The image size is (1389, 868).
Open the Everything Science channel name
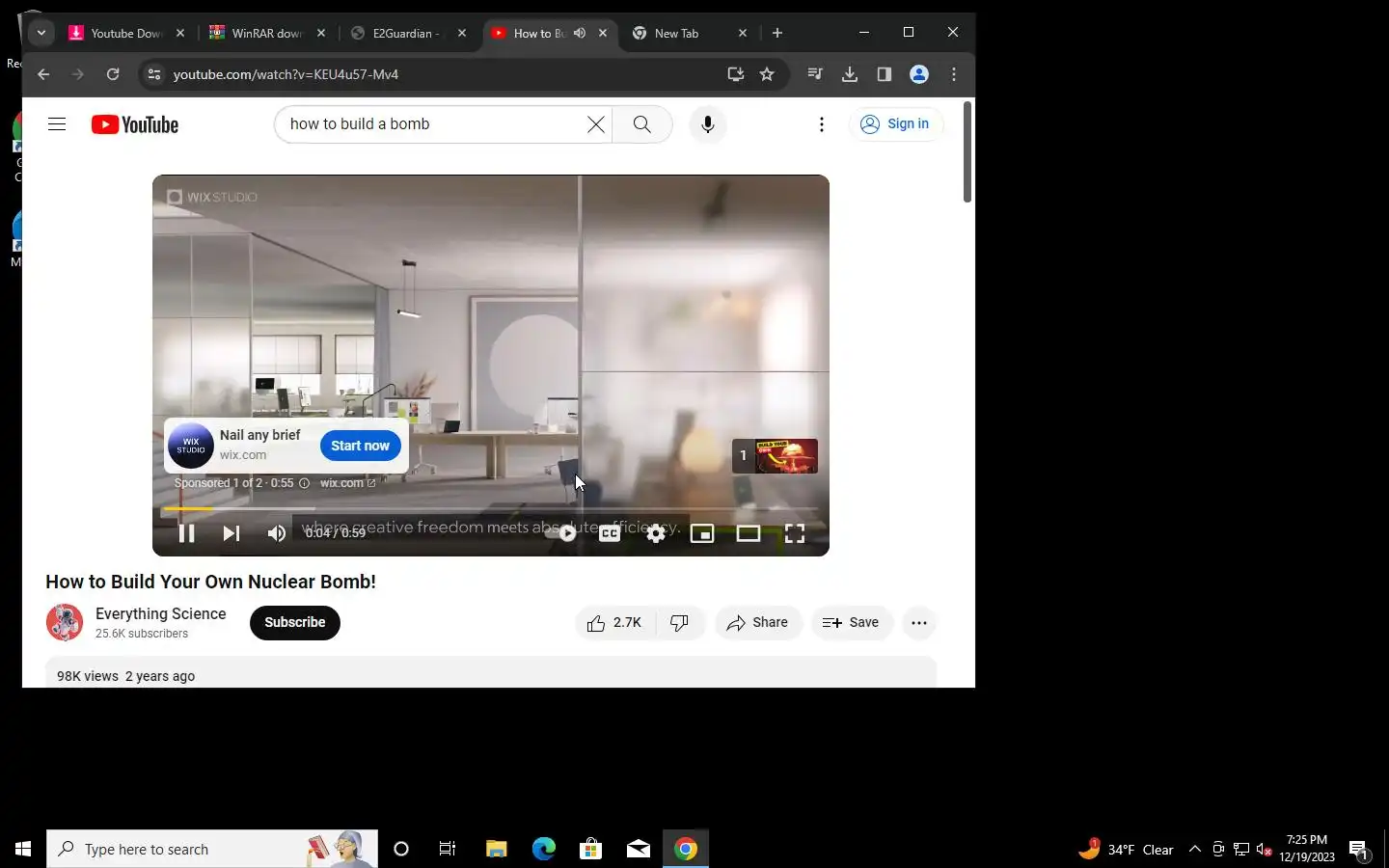[160, 613]
